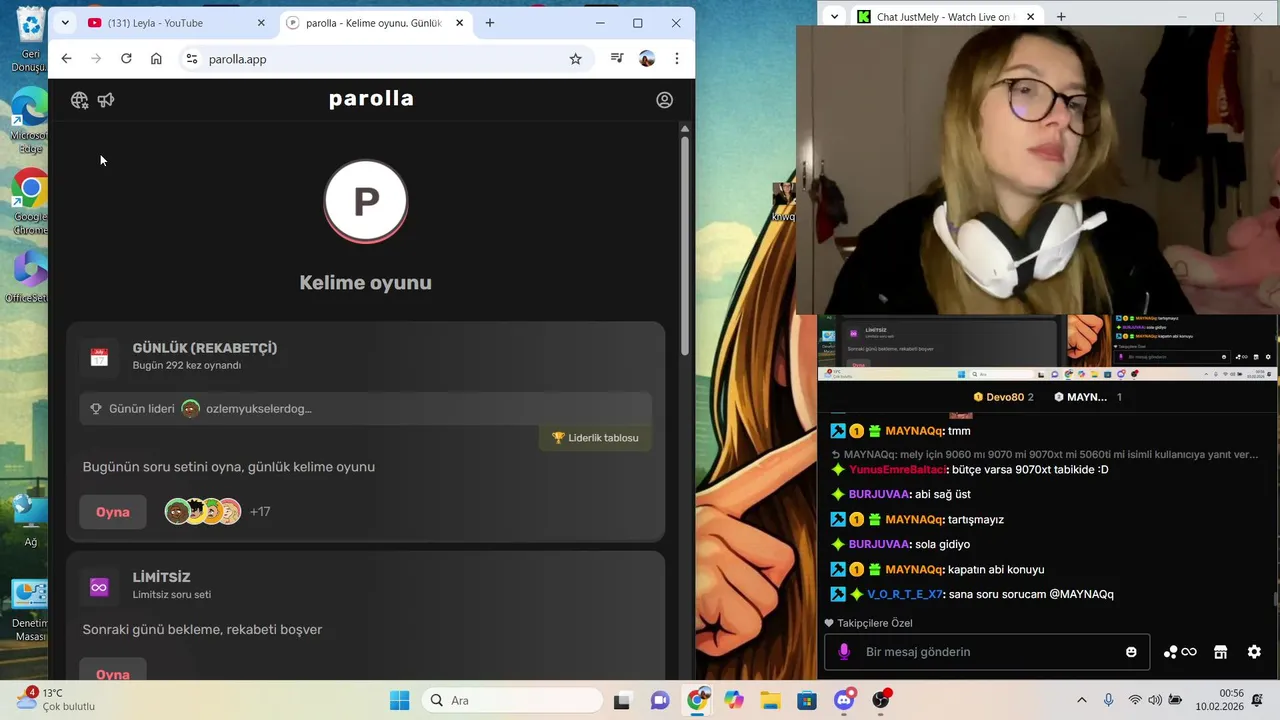Click the taskbar Ara search box
This screenshot has height=720, width=1280.
[x=512, y=700]
